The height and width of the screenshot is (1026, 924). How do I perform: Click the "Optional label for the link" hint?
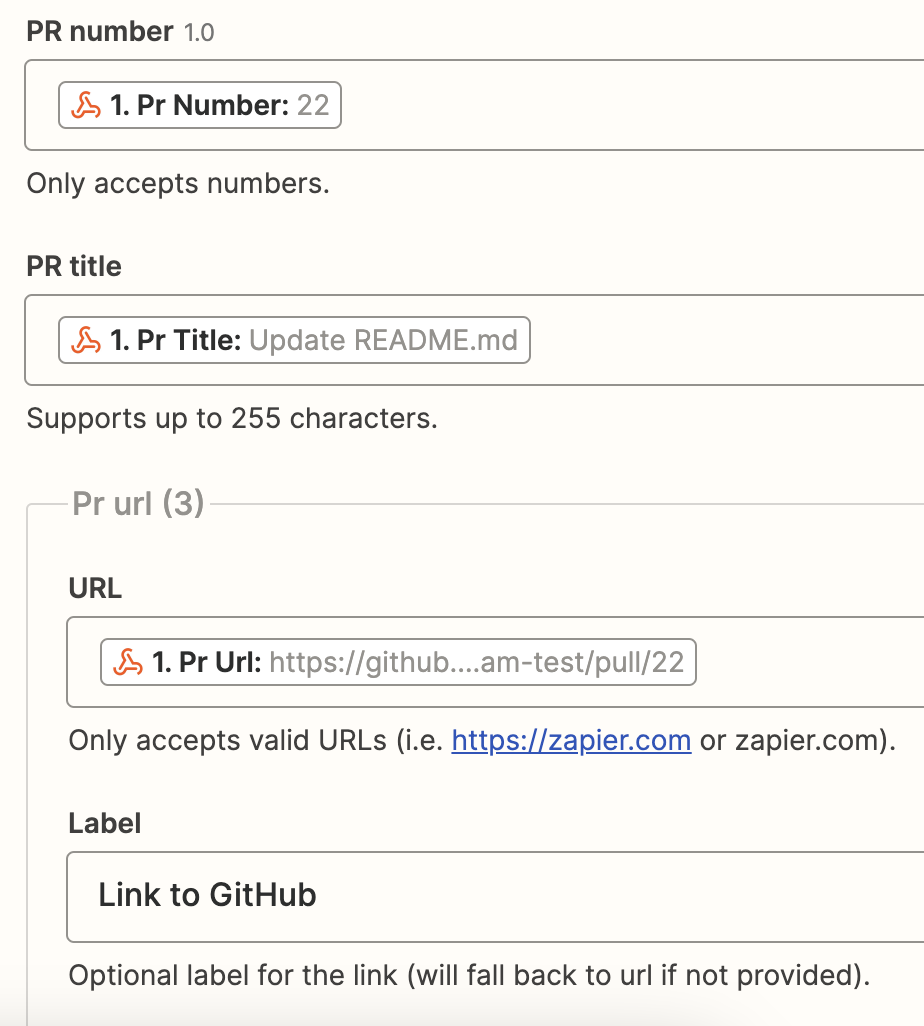(x=469, y=975)
